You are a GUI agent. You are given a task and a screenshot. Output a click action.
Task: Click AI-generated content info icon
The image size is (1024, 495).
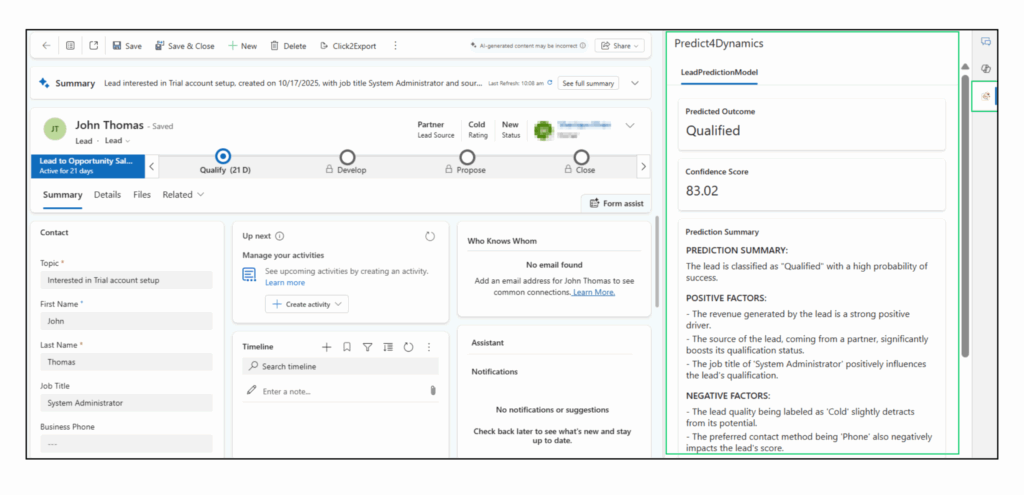point(583,46)
